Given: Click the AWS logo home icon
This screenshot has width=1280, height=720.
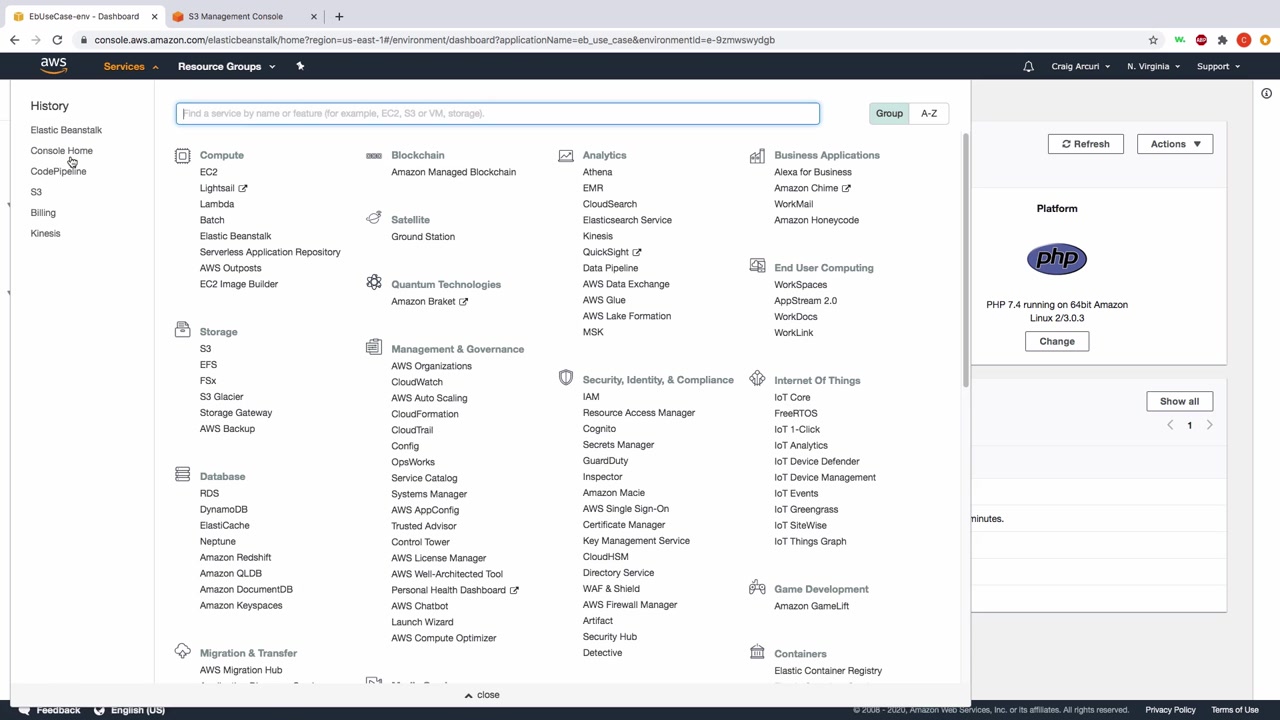Looking at the screenshot, I should (54, 66).
